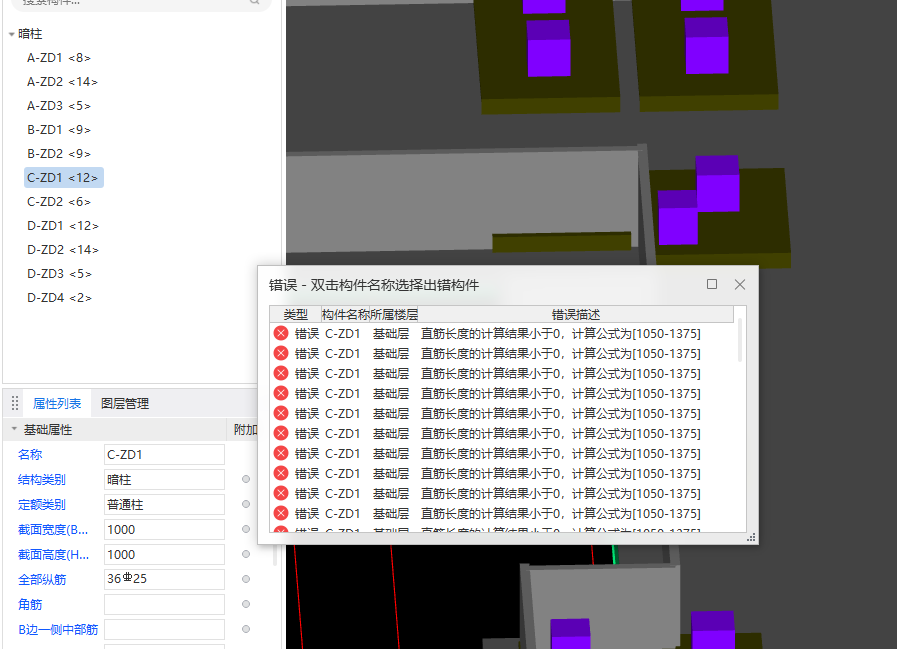Click the panel drag handle beside 属性列表
The height and width of the screenshot is (649, 897).
click(15, 403)
